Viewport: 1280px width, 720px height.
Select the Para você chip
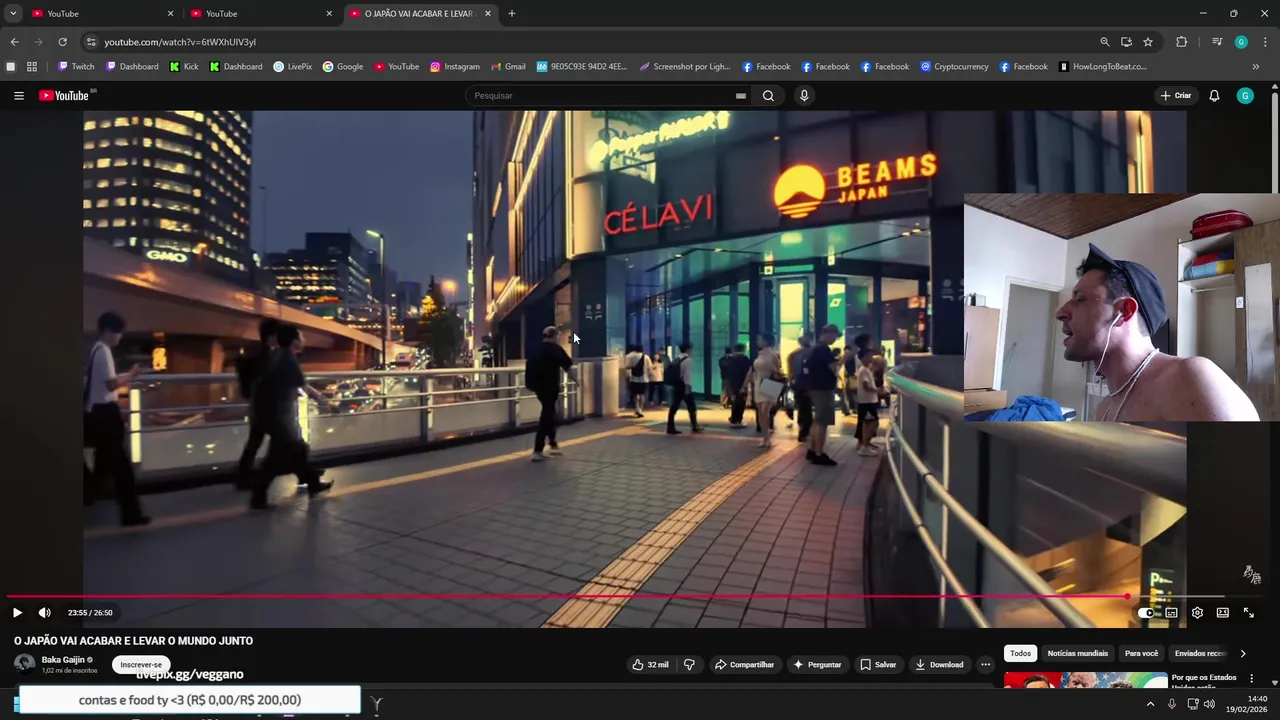click(x=1141, y=654)
